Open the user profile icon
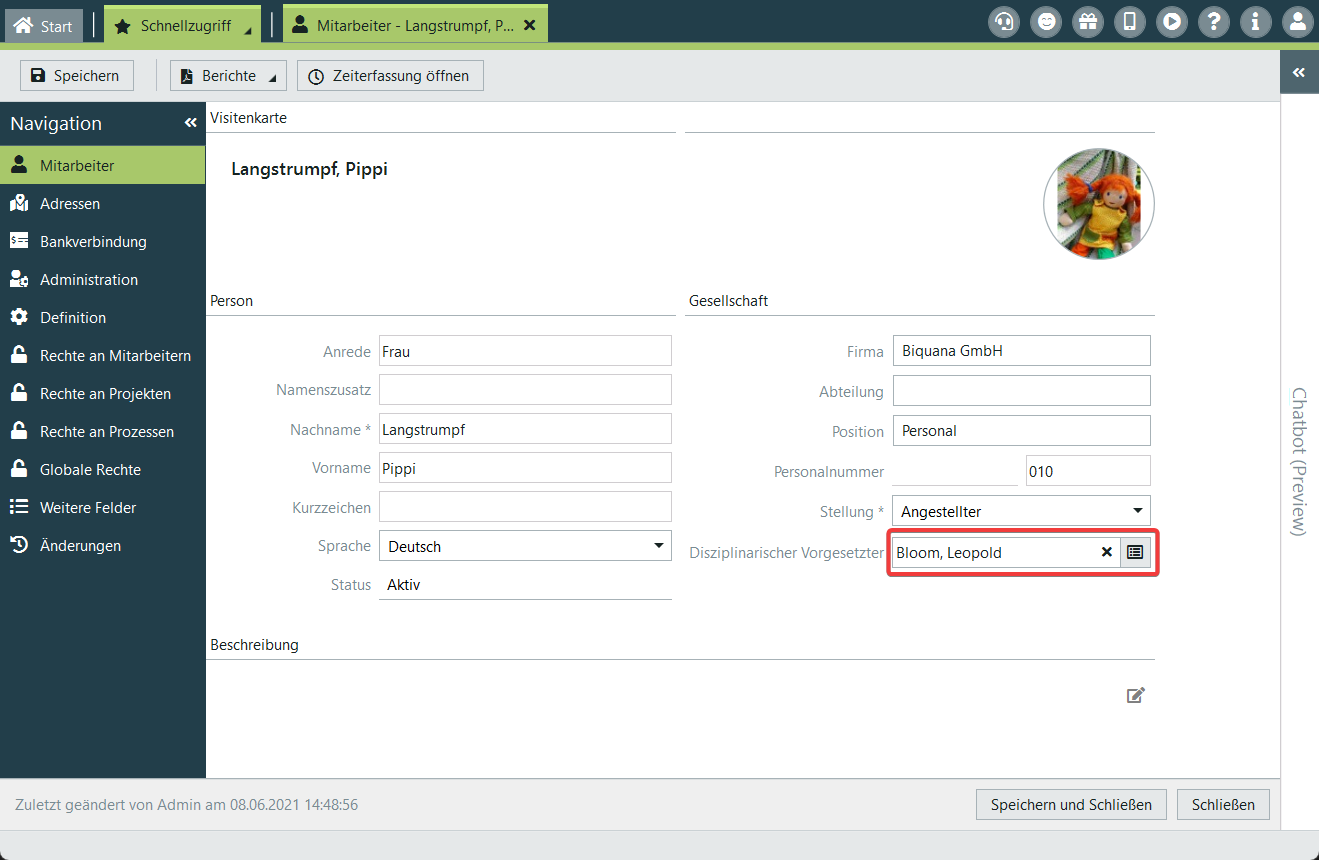The width and height of the screenshot is (1319, 860). click(x=1298, y=22)
